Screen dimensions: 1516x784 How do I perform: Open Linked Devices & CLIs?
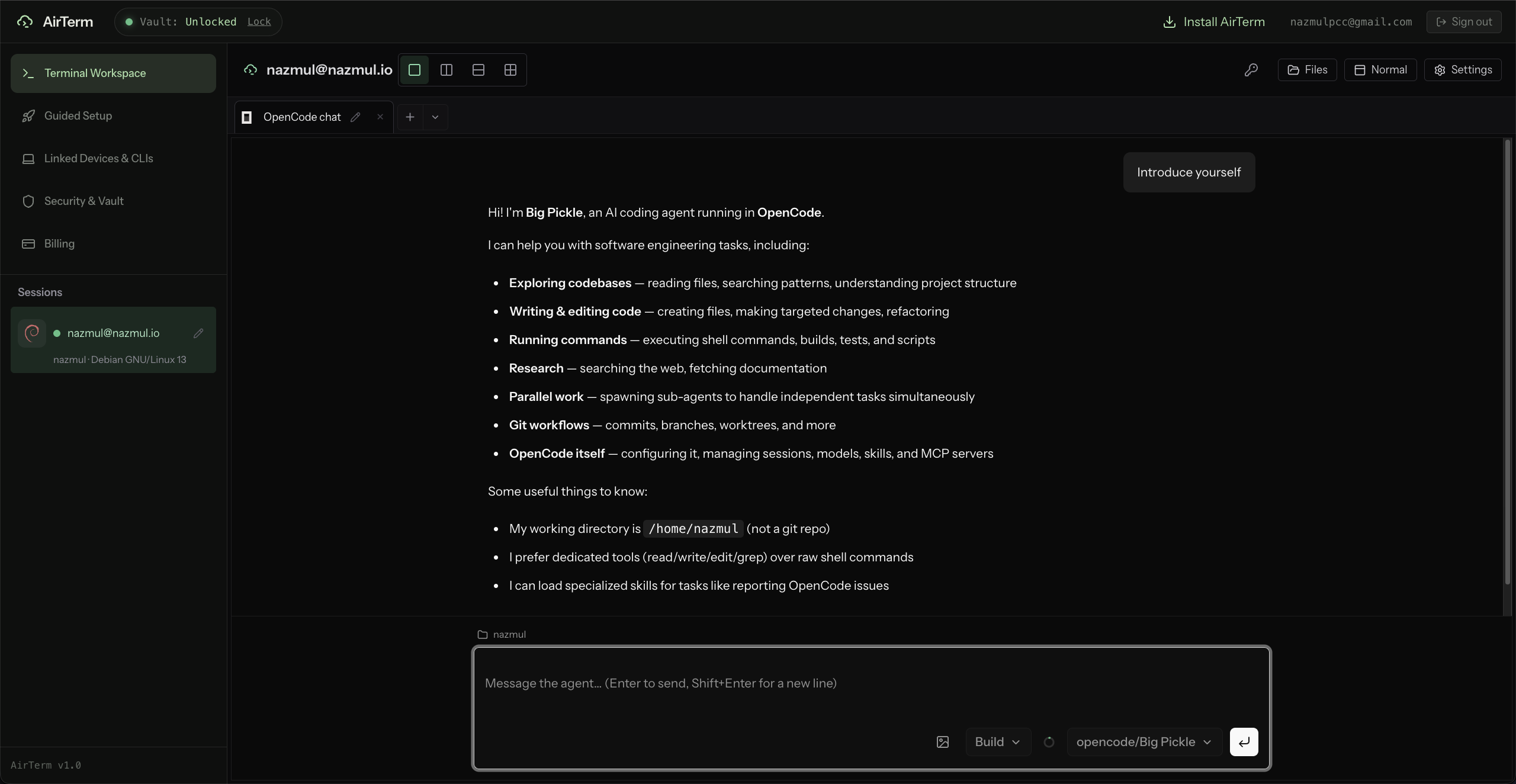(x=113, y=159)
